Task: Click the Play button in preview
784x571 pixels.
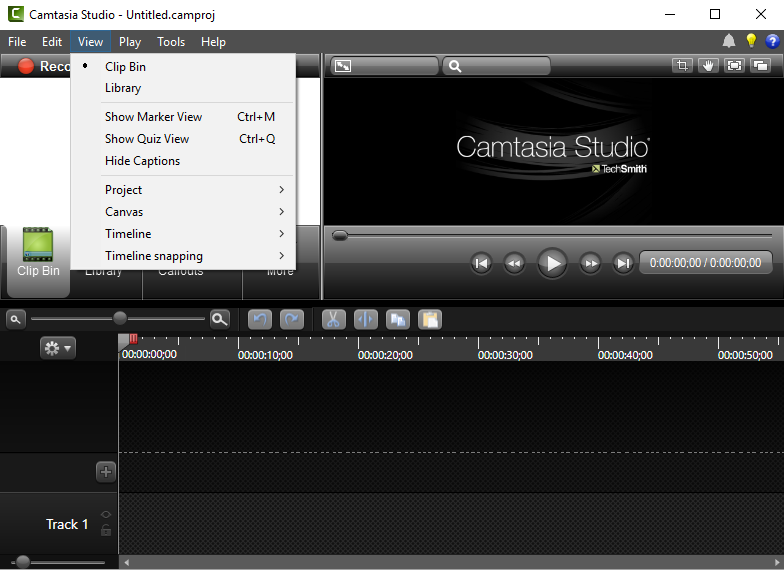Action: (552, 263)
